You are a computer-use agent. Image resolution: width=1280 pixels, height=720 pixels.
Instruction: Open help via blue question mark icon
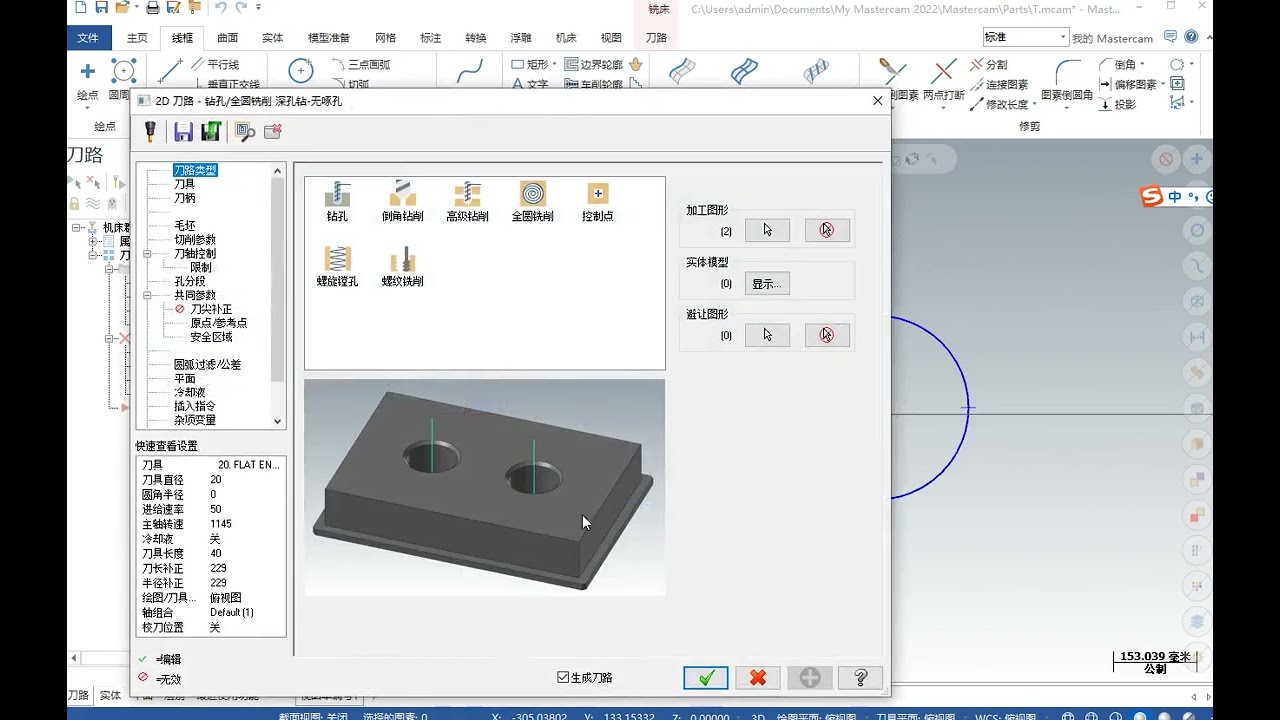tap(1191, 37)
